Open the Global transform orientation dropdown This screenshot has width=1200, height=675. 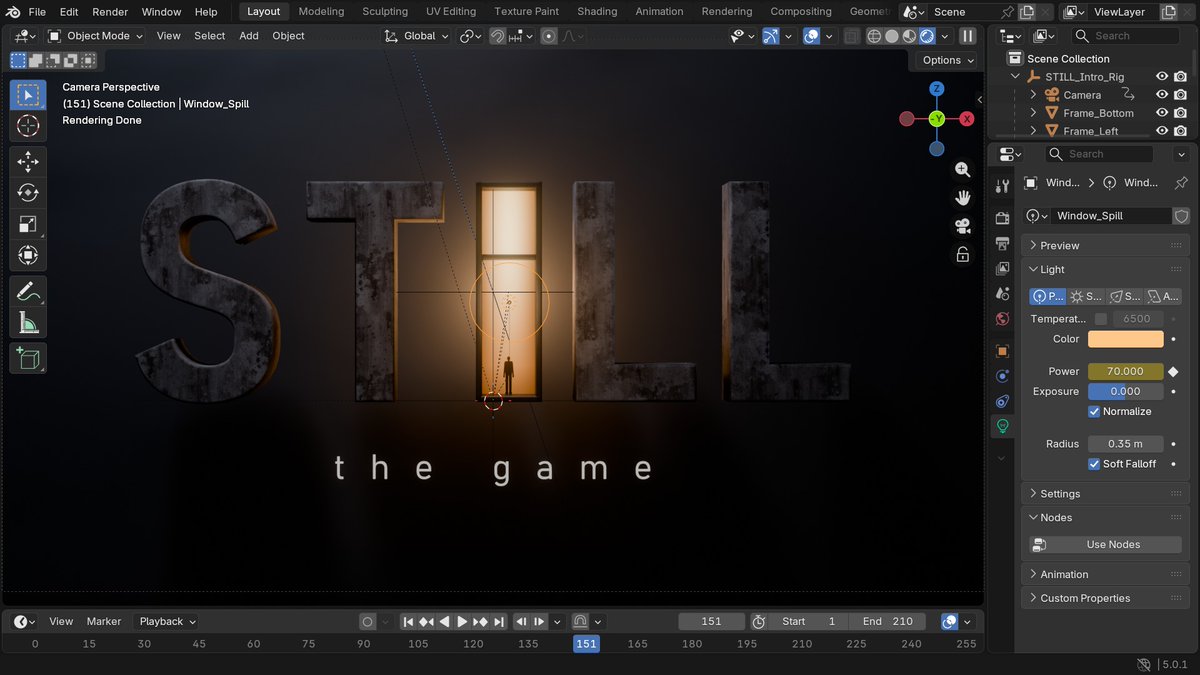(417, 36)
